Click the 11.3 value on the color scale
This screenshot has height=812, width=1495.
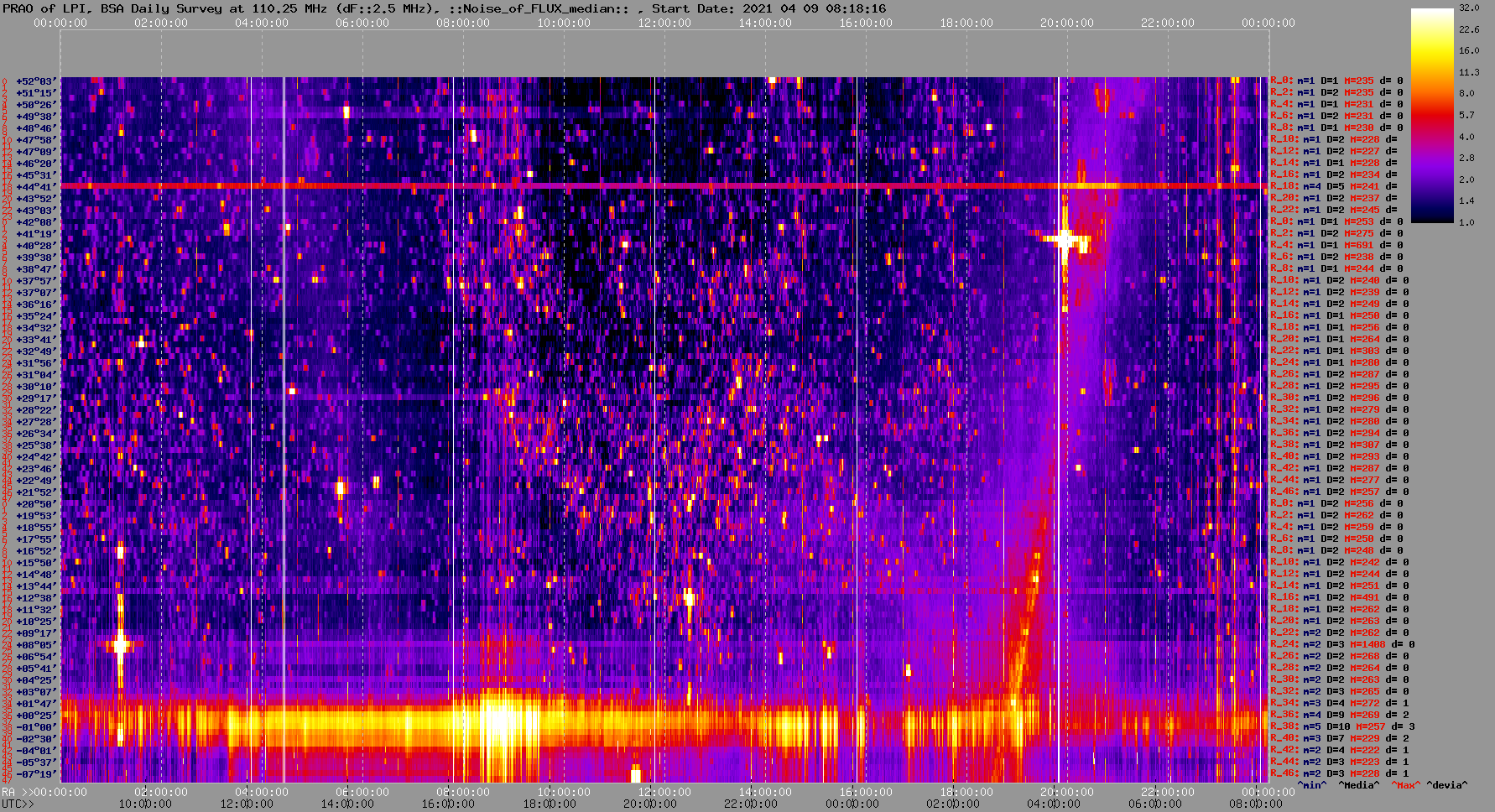click(x=1469, y=72)
